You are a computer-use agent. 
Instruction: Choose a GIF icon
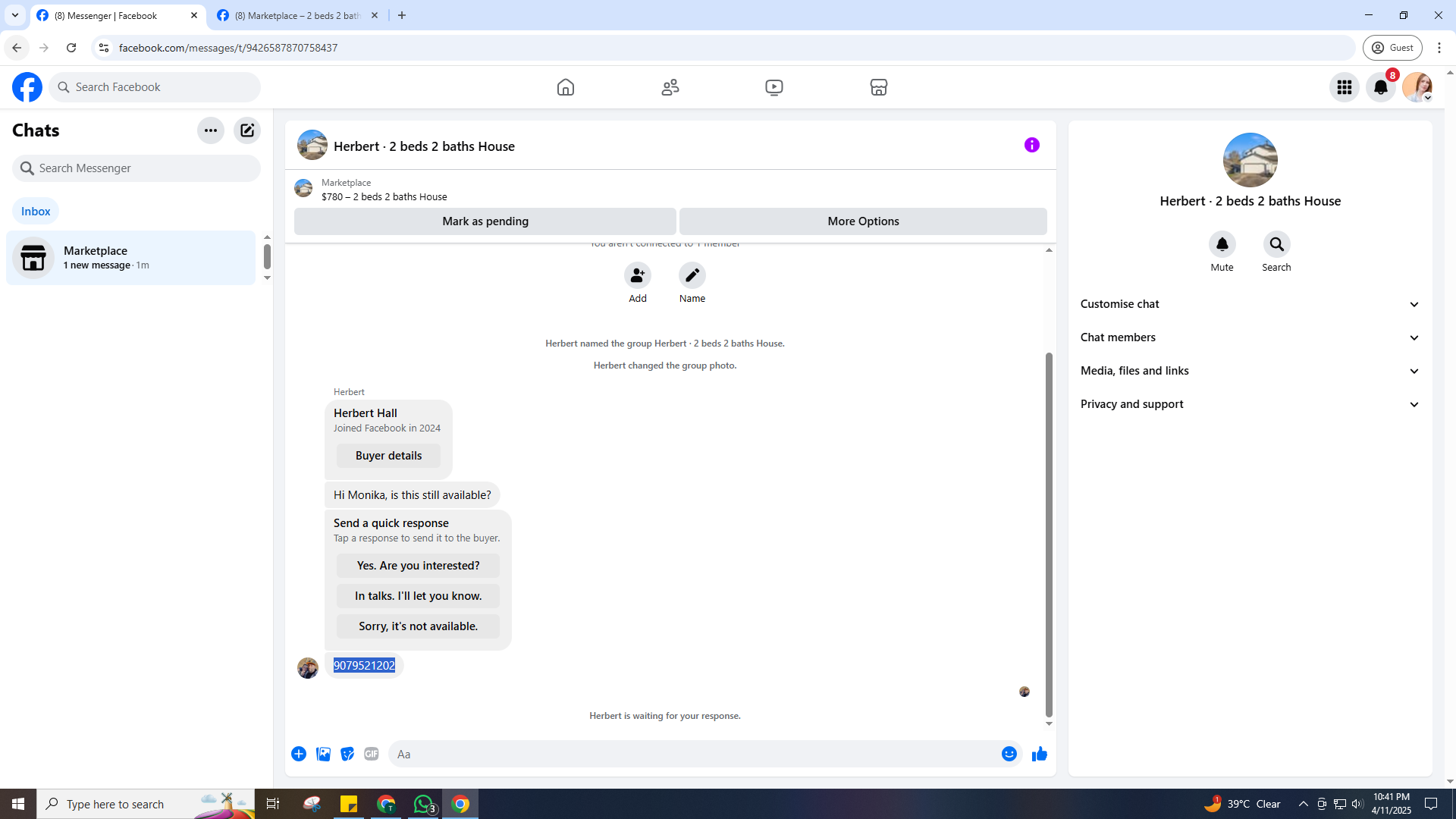click(372, 754)
